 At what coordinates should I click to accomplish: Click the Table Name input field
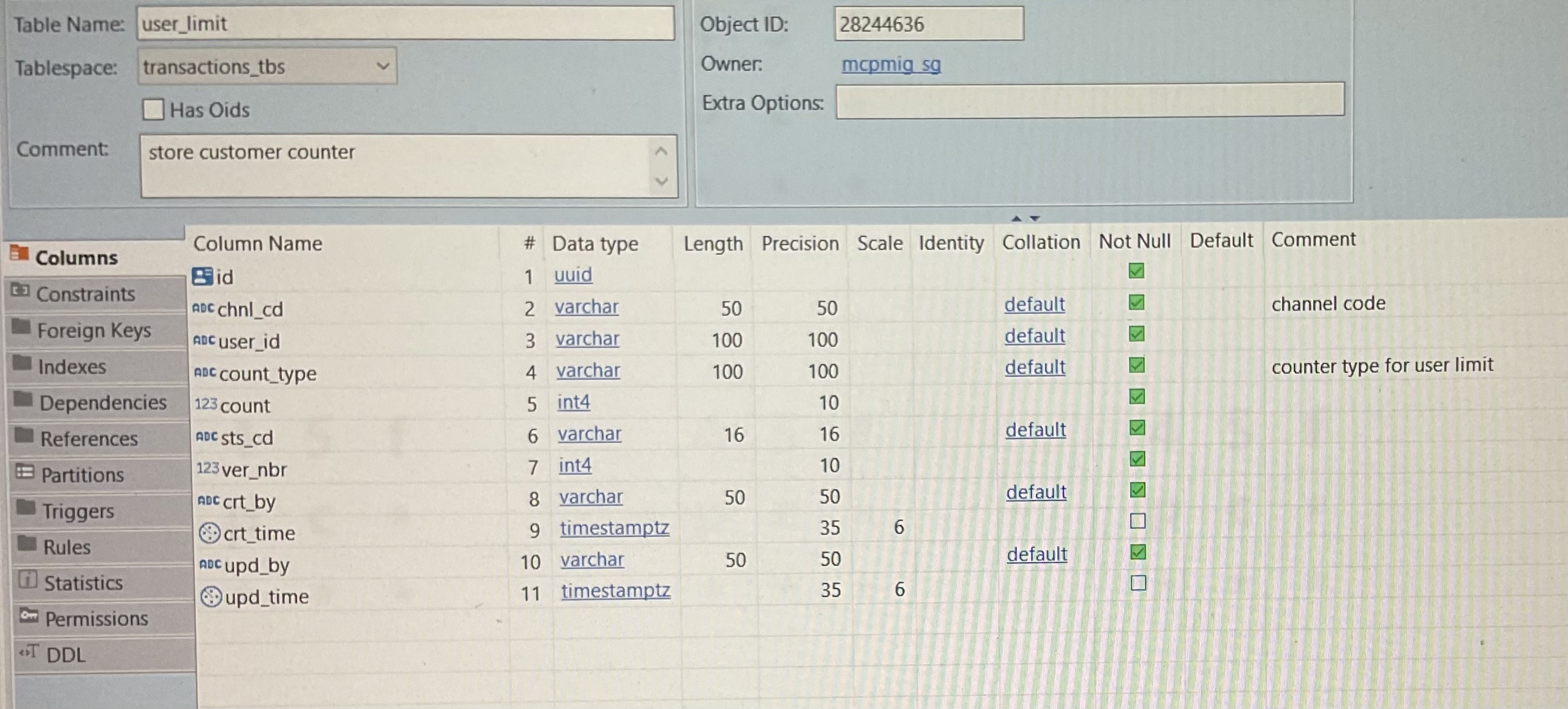coord(405,24)
